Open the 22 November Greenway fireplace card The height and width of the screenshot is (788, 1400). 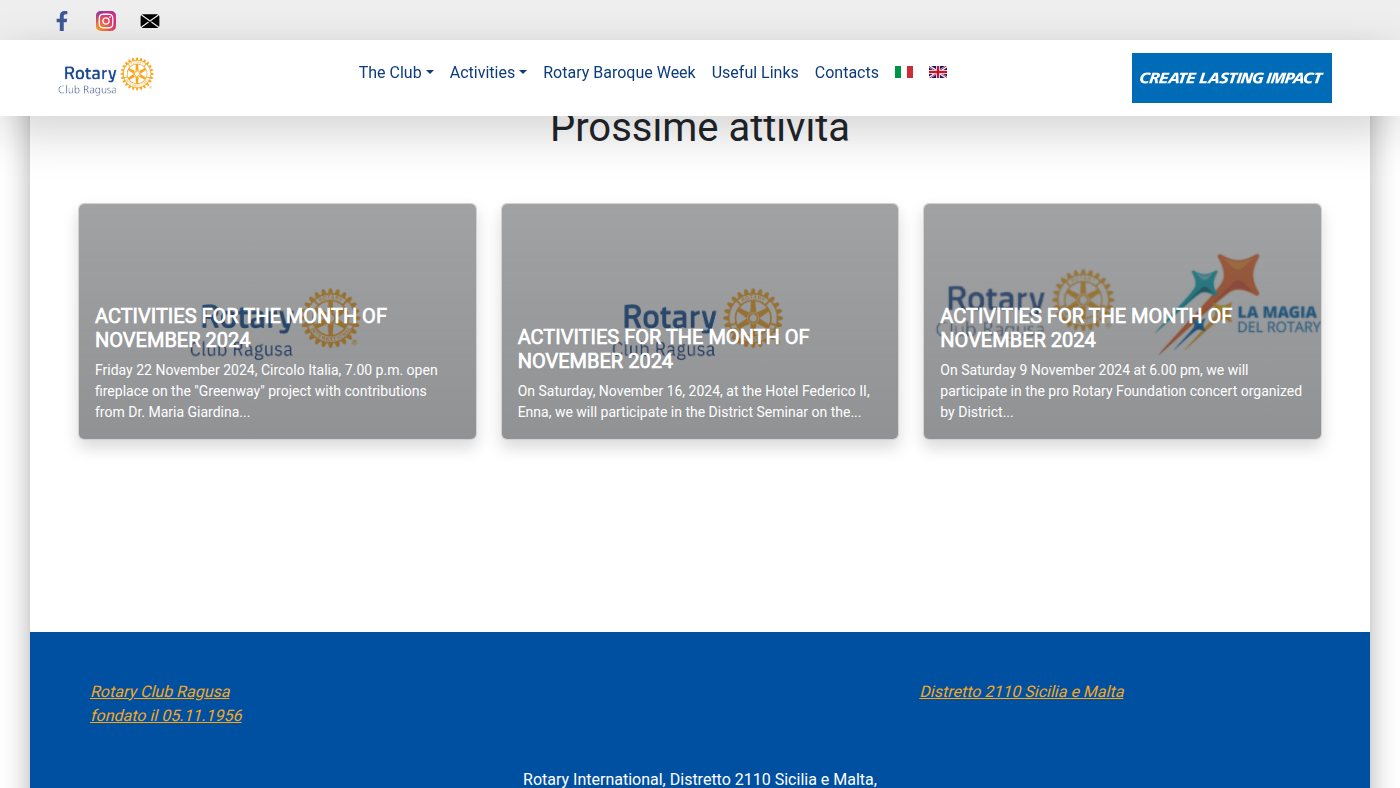click(277, 321)
